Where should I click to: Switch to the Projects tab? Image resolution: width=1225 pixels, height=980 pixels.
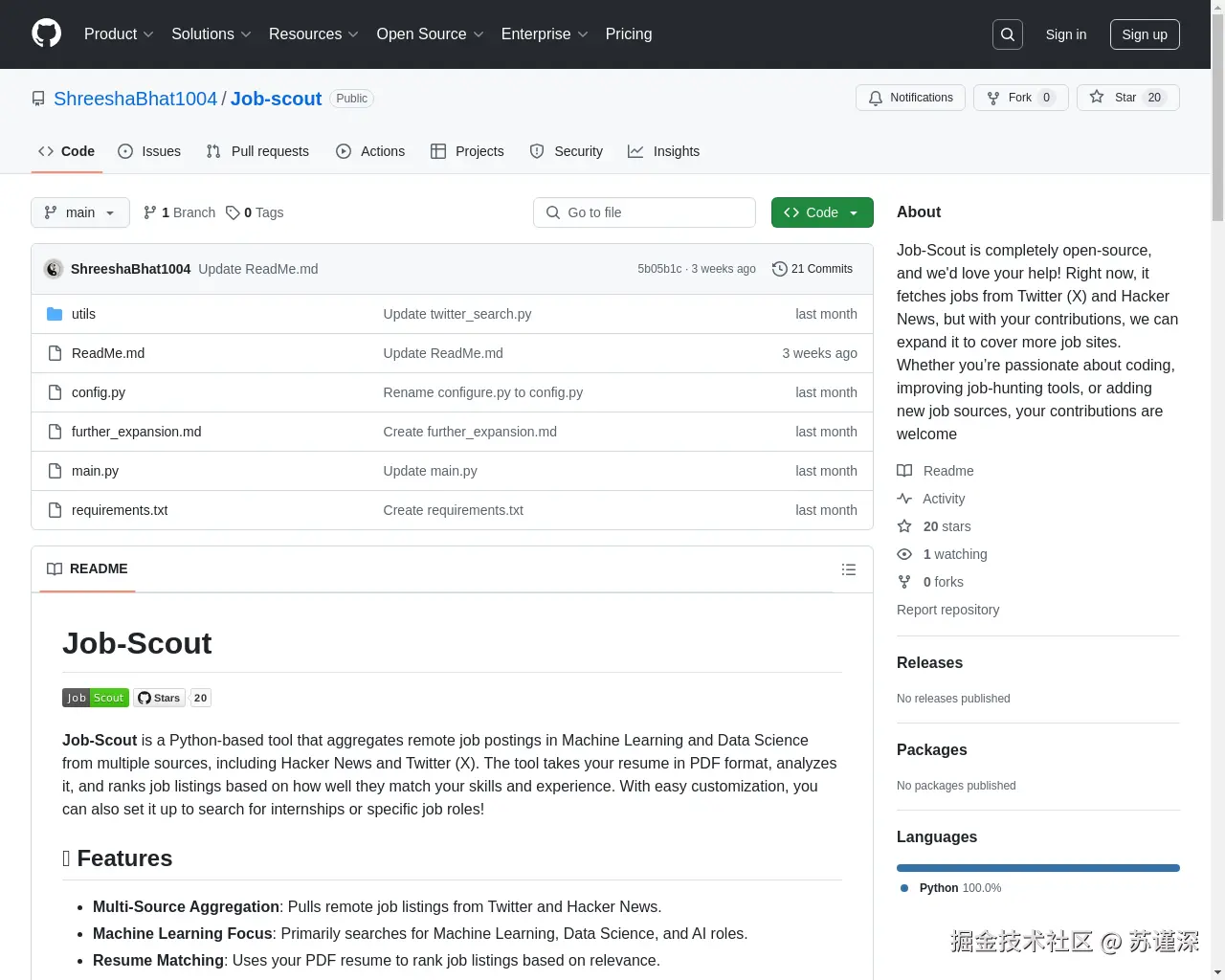coord(467,151)
